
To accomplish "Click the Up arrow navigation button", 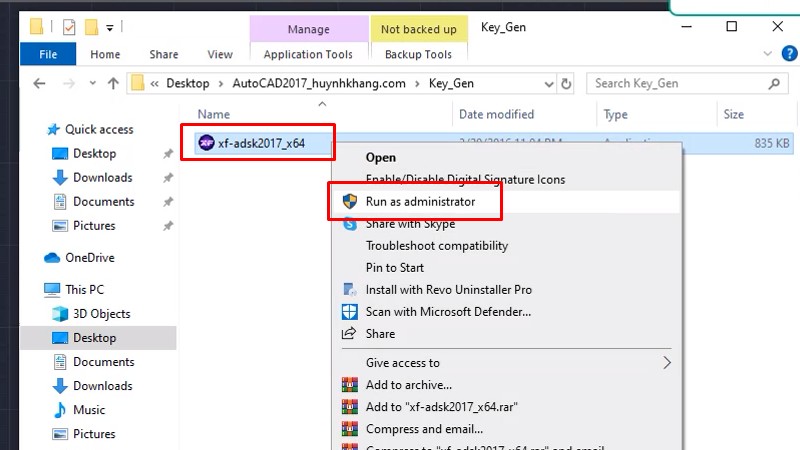I will pos(113,84).
